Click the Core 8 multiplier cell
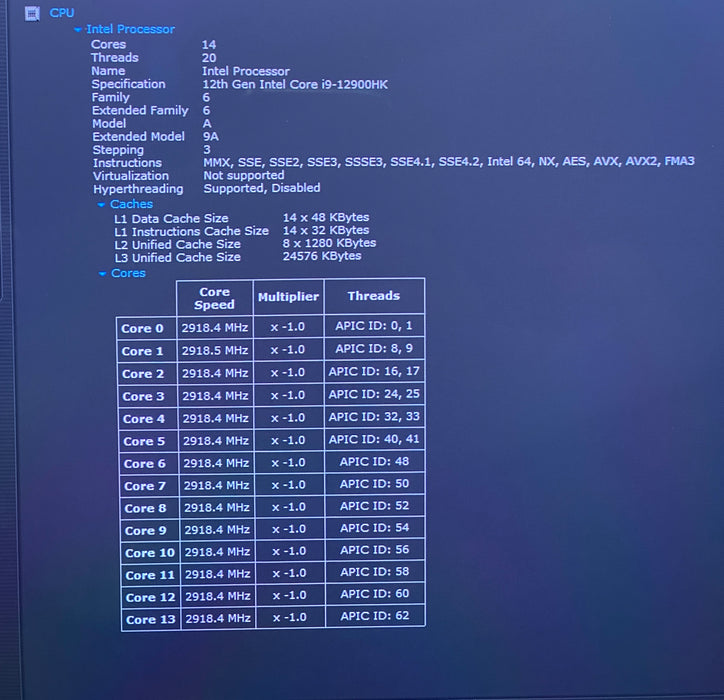This screenshot has height=700, width=724. pos(289,507)
